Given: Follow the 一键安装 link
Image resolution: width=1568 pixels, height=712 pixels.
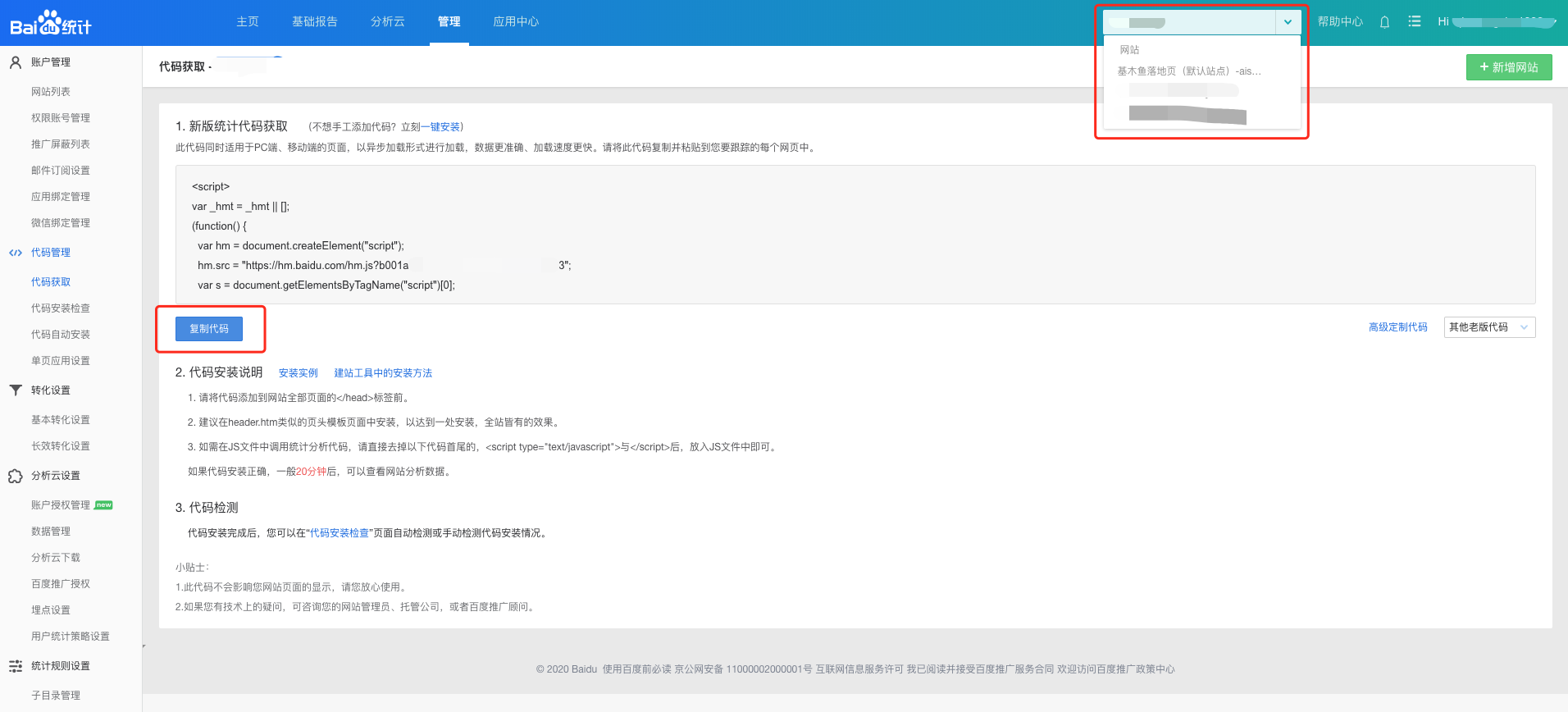Looking at the screenshot, I should tap(440, 127).
